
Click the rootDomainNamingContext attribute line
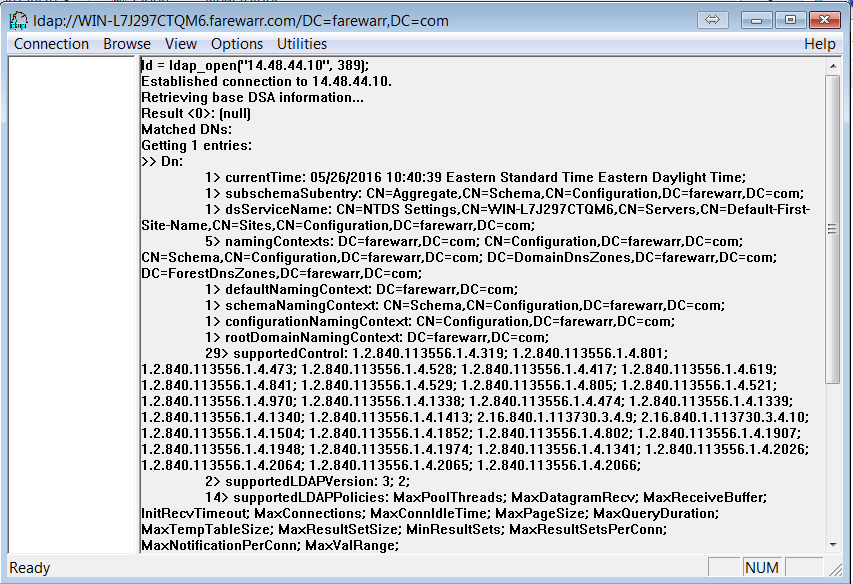377,338
